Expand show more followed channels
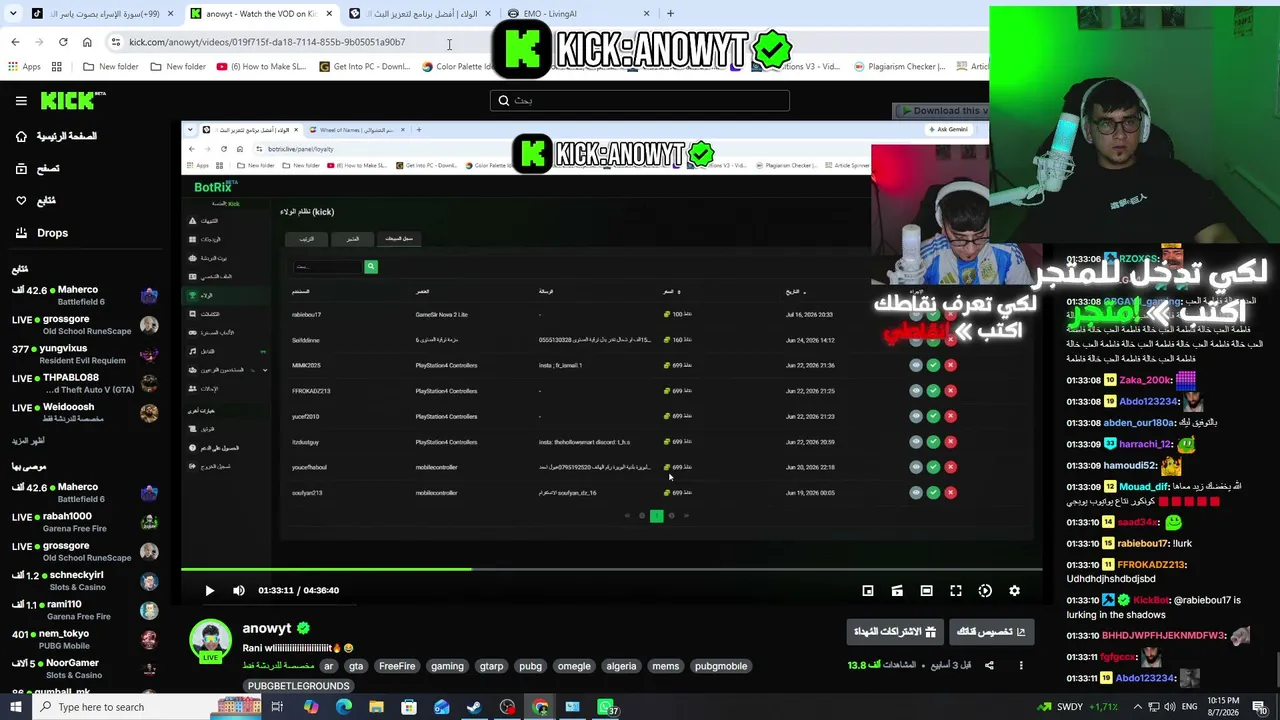The height and width of the screenshot is (720, 1280). coord(28,441)
